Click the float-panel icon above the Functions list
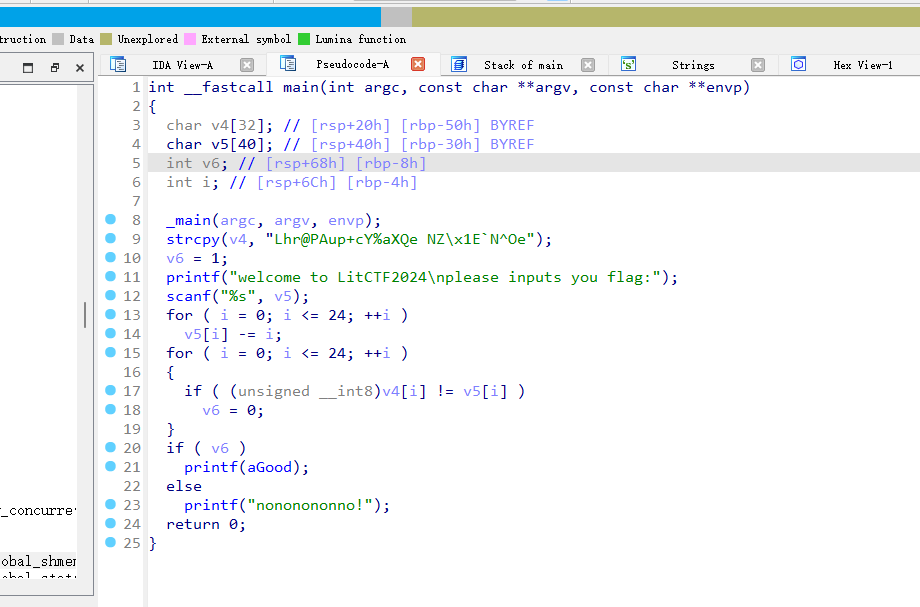Viewport: 920px width, 607px height. pos(28,66)
